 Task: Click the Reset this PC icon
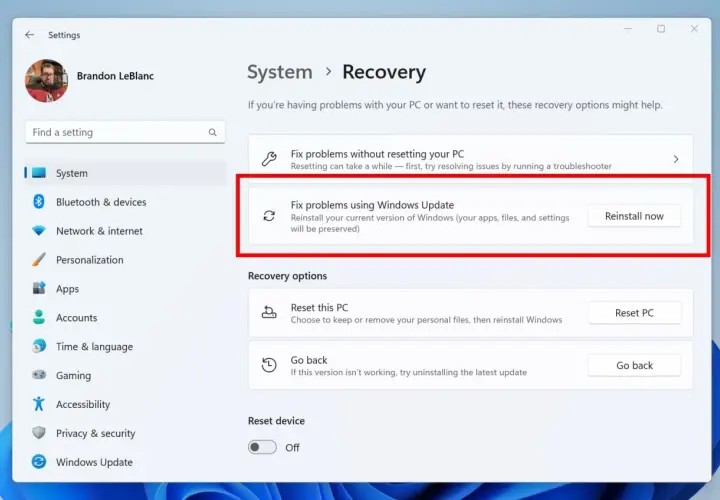click(269, 313)
